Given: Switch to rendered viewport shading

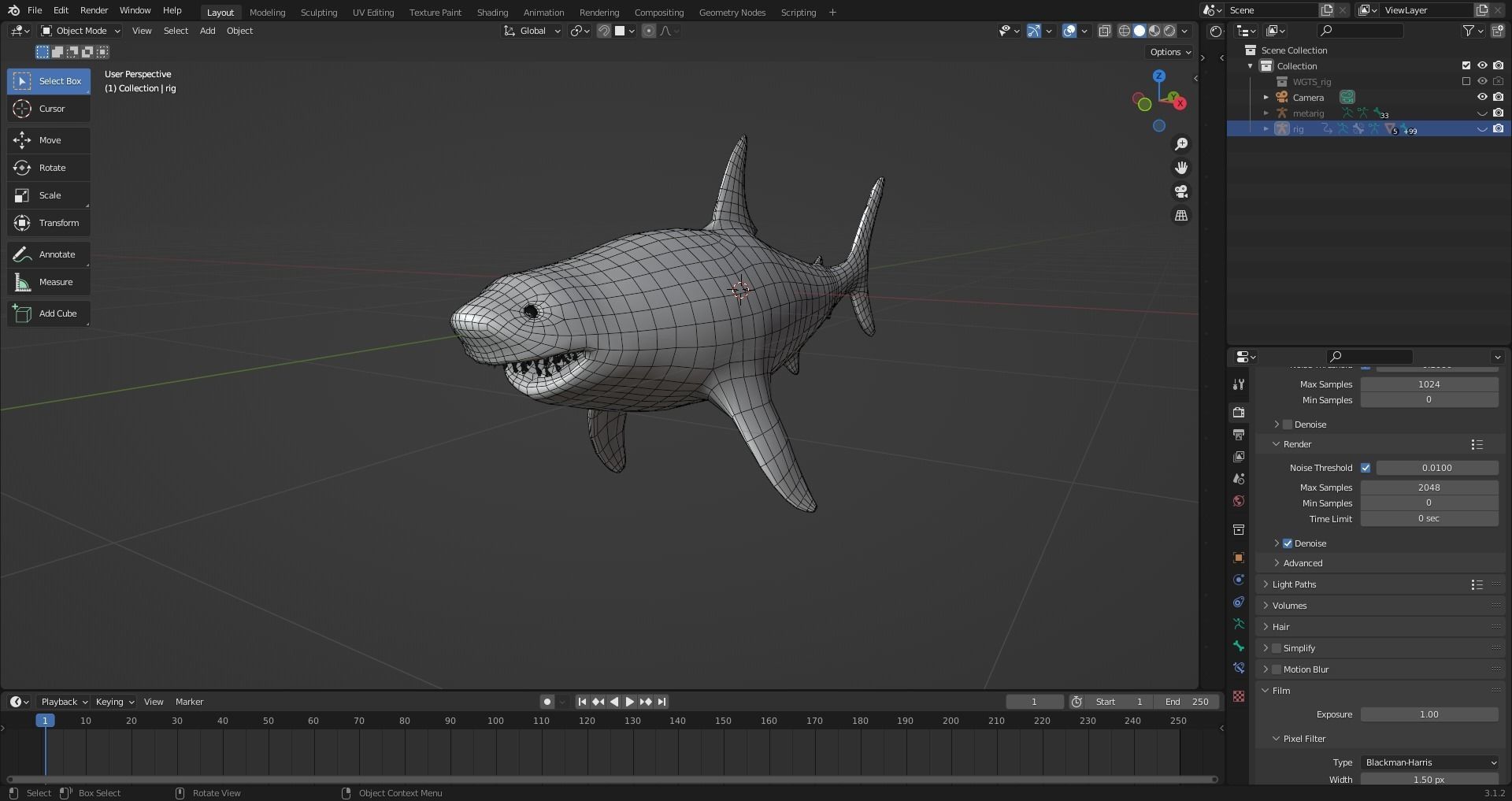Looking at the screenshot, I should (1169, 31).
